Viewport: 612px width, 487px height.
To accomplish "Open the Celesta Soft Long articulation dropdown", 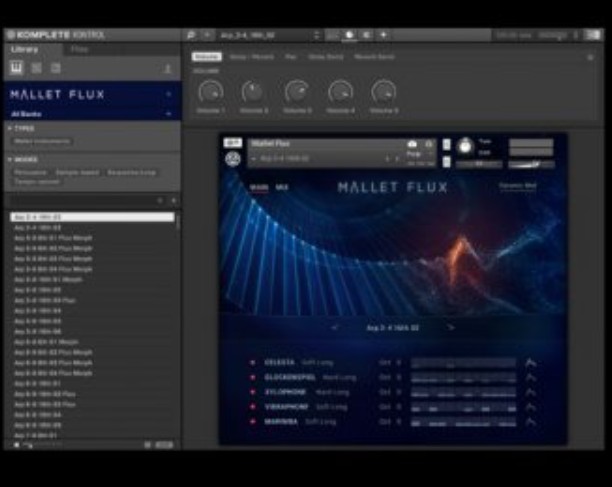I will [318, 363].
